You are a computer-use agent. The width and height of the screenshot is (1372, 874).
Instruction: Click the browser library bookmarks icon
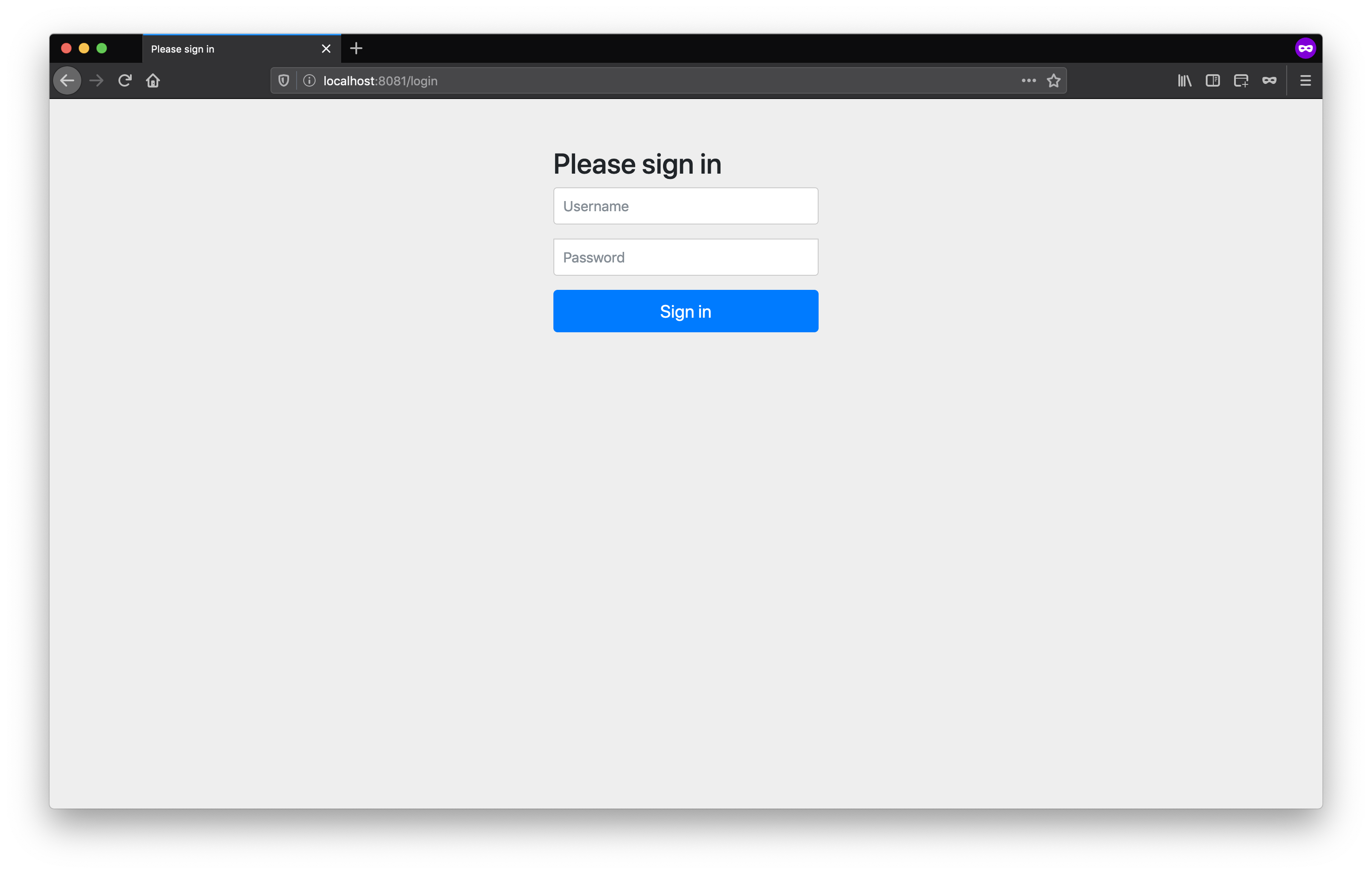1184,81
